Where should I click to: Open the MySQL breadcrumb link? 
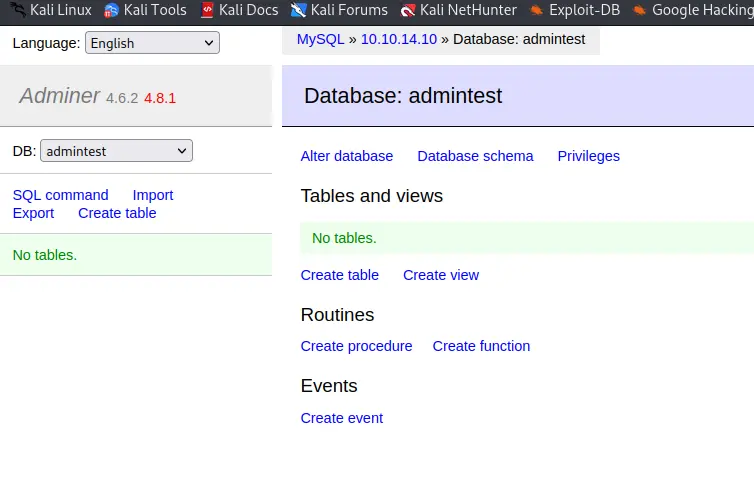click(320, 39)
